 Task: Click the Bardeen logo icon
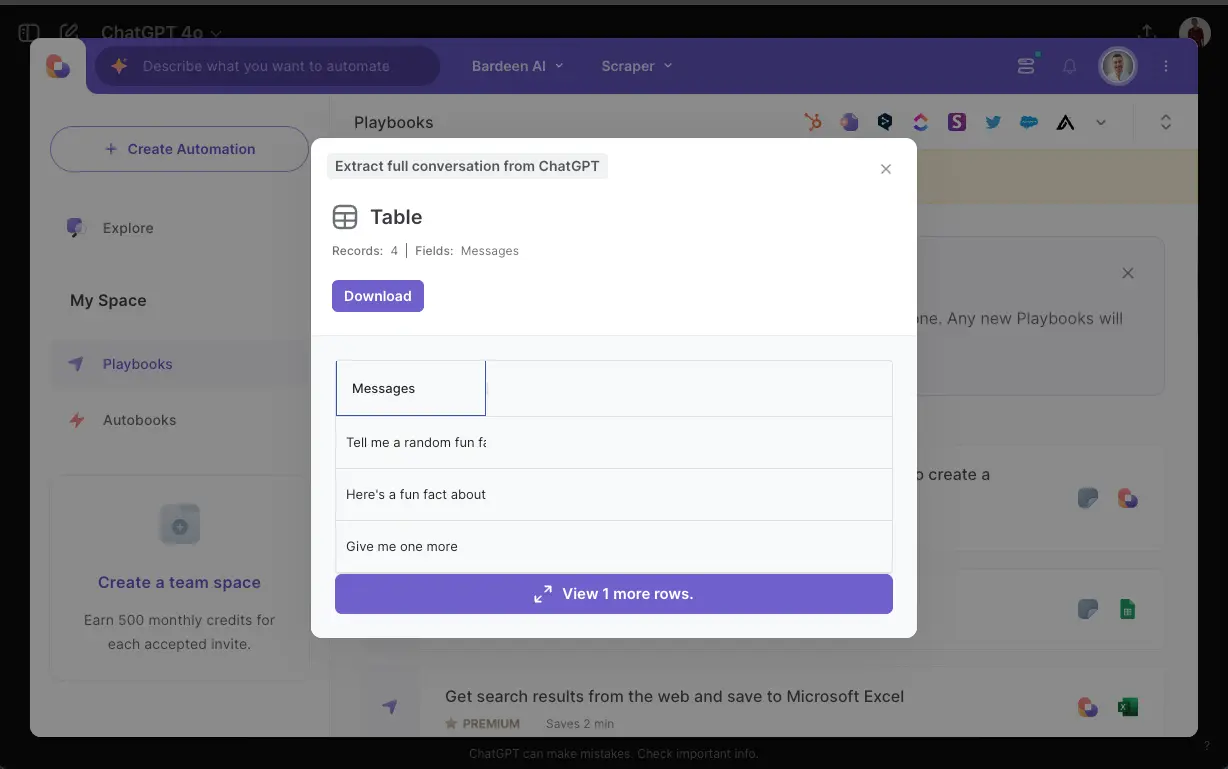pyautogui.click(x=58, y=66)
